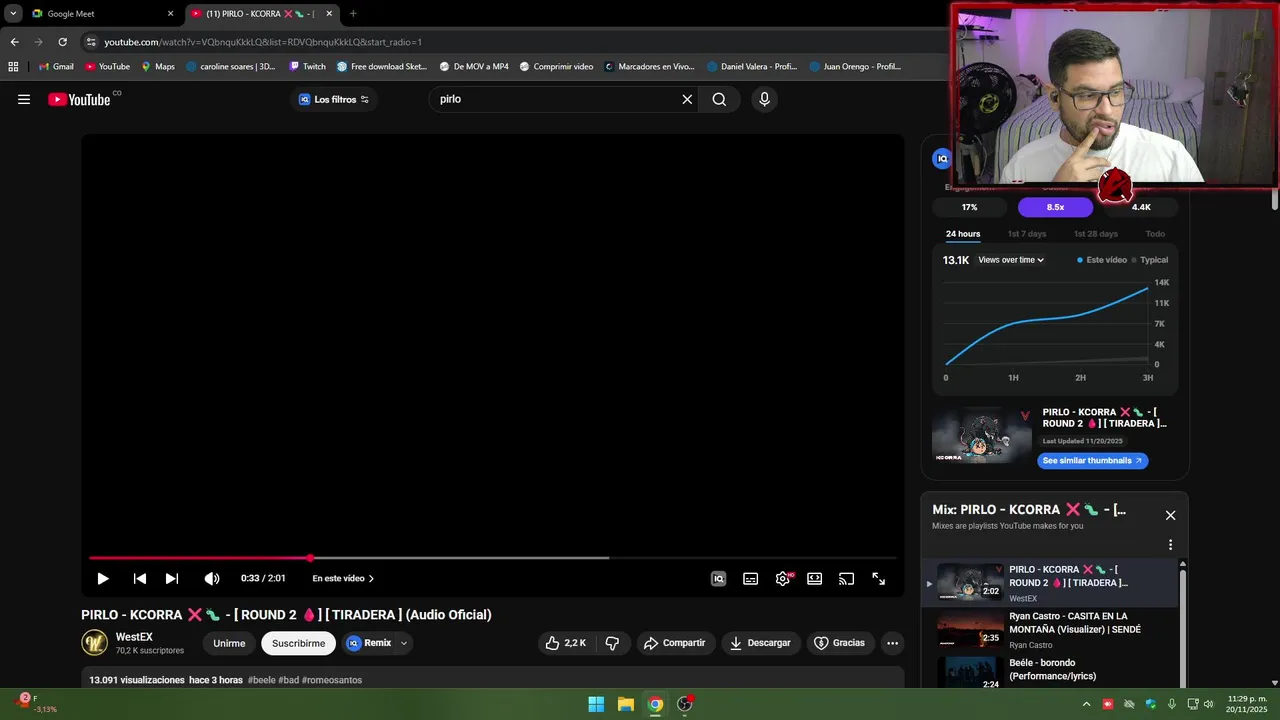Open the WestEX channel name link
The width and height of the screenshot is (1280, 720).
134,637
